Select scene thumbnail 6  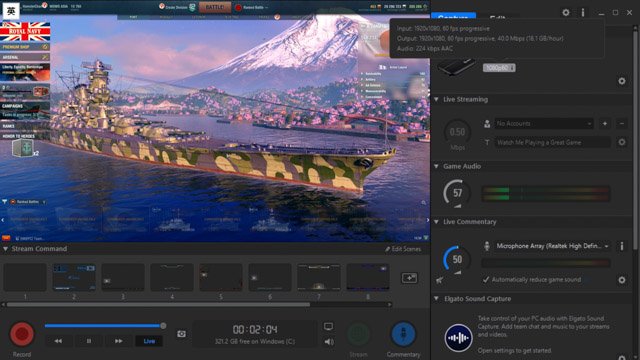[270, 277]
